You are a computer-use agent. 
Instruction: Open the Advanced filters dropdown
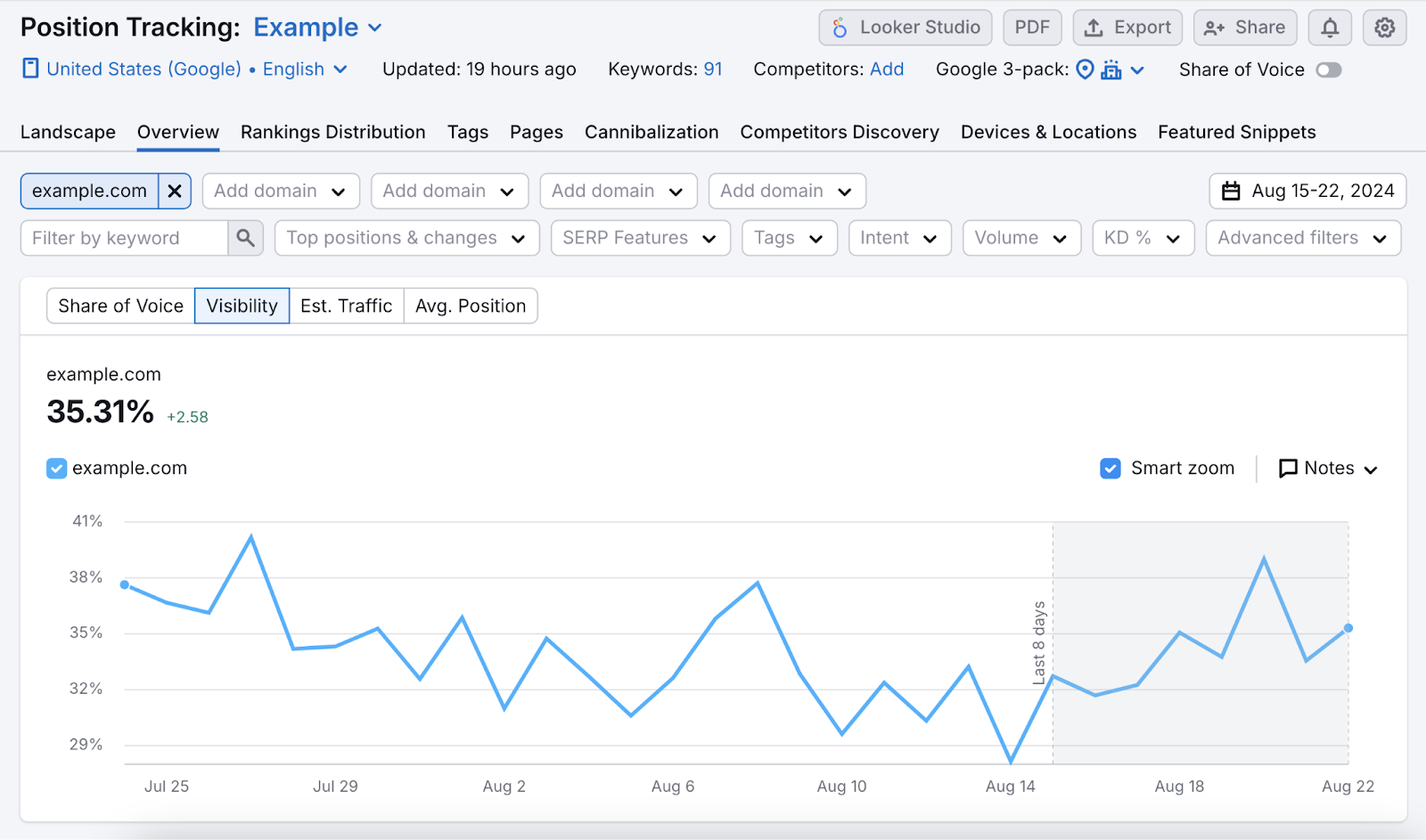[x=1303, y=238]
